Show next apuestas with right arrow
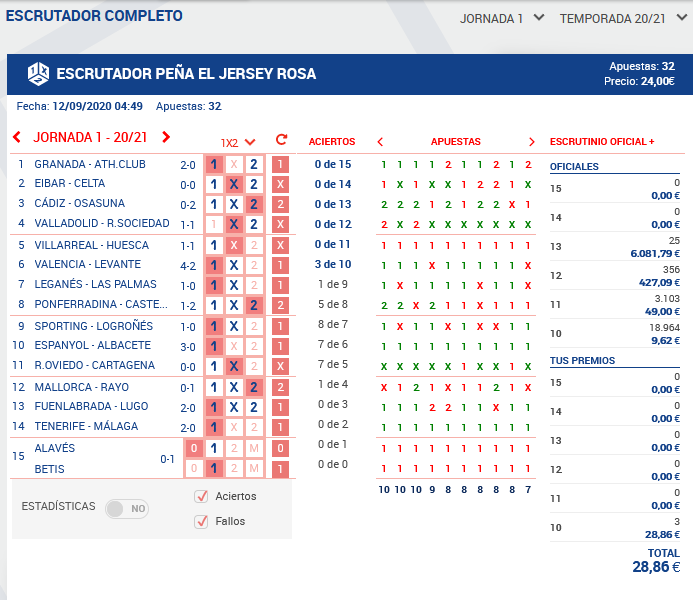The height and width of the screenshot is (600, 693). [x=532, y=142]
